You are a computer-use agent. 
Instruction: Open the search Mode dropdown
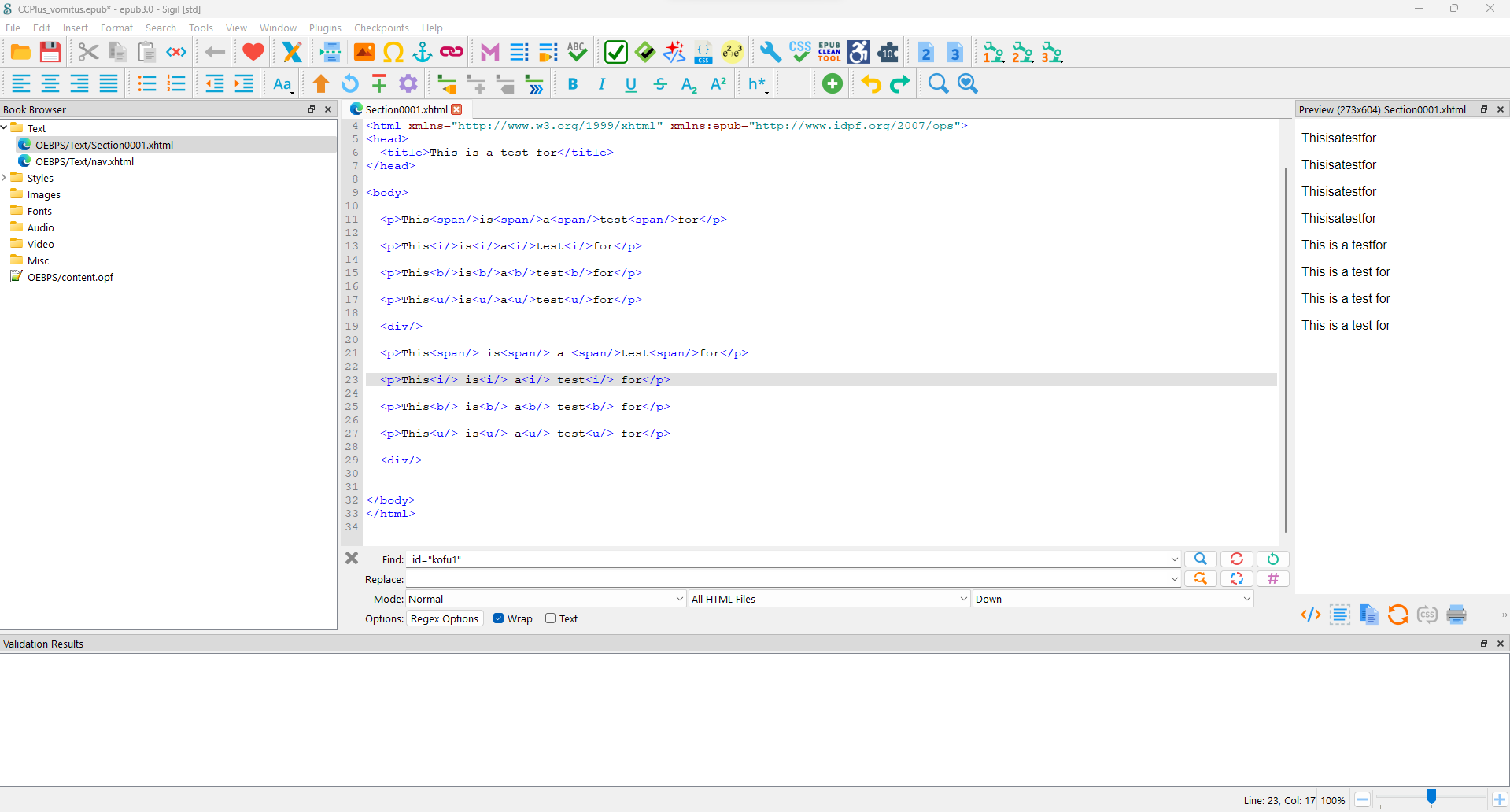tap(545, 599)
